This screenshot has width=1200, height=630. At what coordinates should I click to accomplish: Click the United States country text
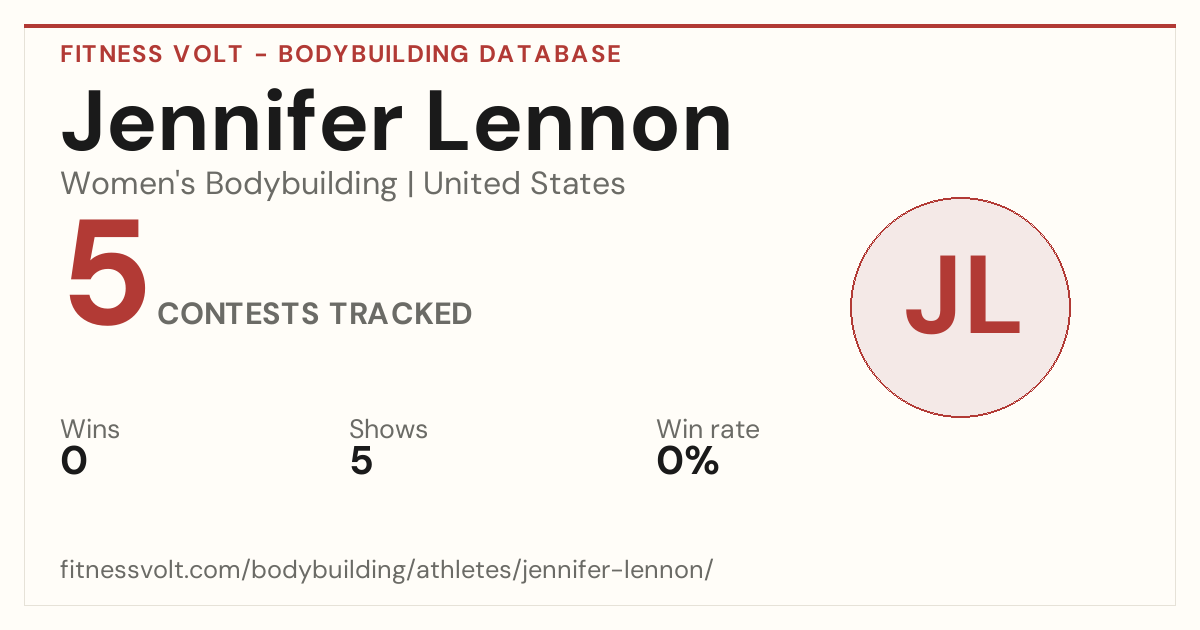pyautogui.click(x=524, y=184)
